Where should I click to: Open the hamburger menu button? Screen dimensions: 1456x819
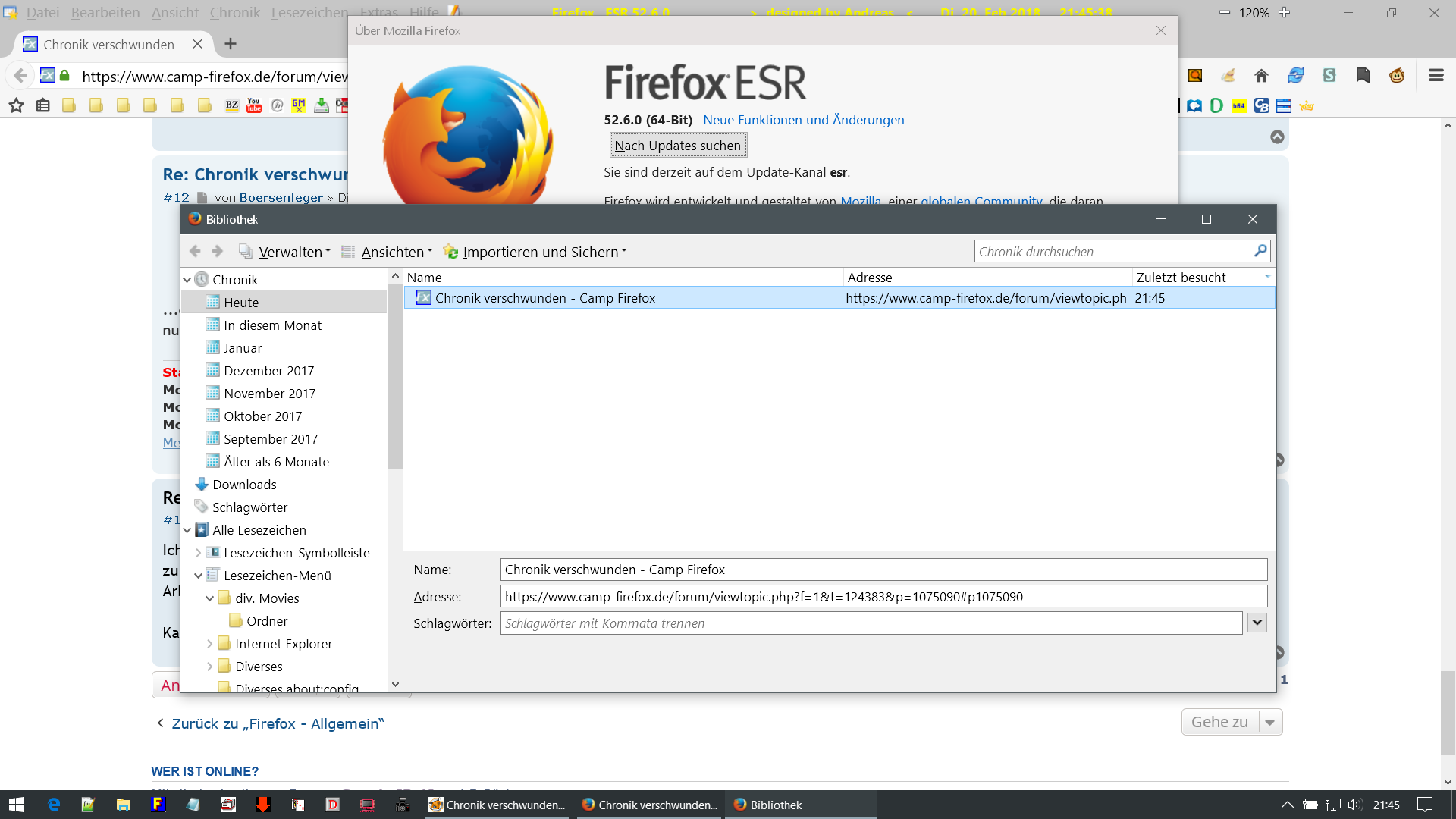point(1436,76)
